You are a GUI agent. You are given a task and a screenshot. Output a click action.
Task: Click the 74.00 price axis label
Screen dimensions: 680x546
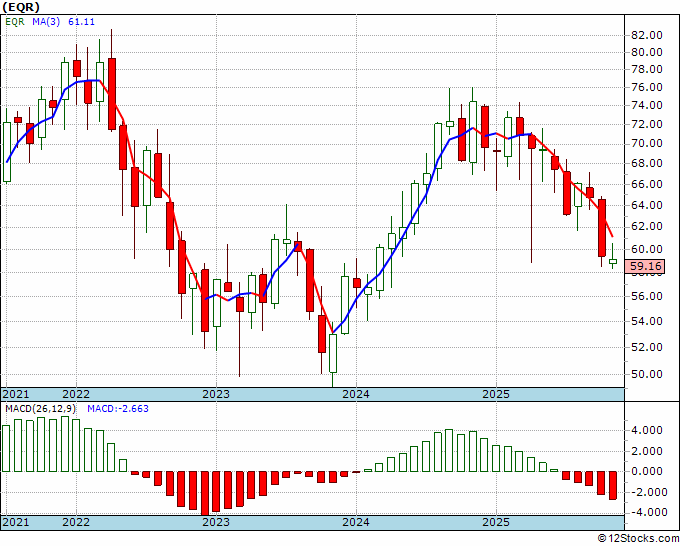point(646,105)
